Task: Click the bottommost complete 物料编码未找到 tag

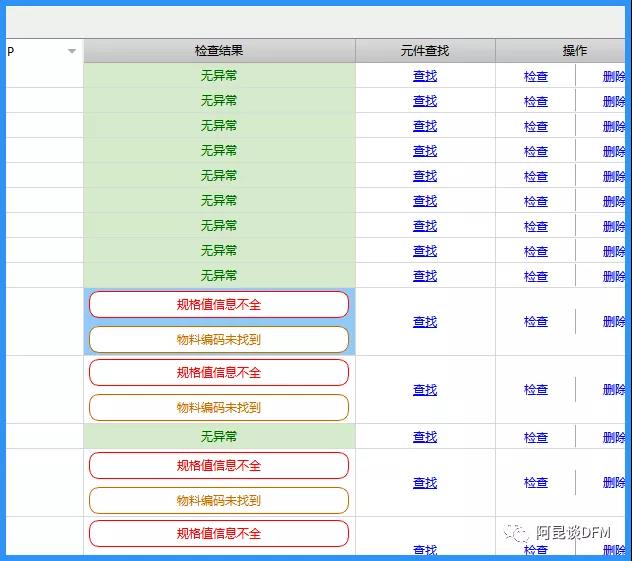Action: tap(219, 501)
